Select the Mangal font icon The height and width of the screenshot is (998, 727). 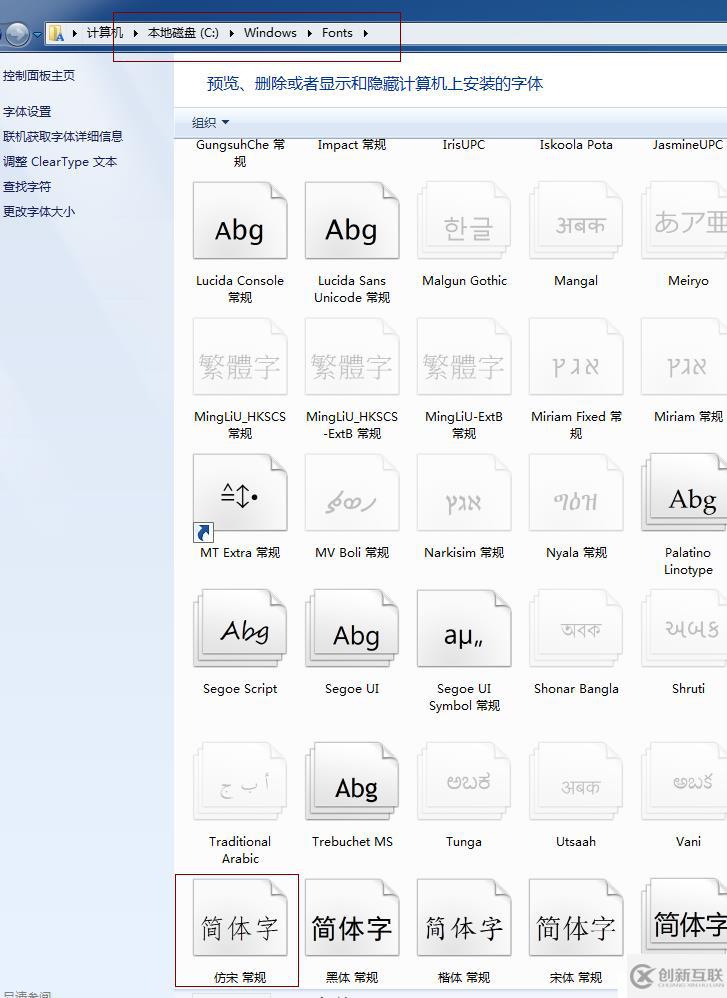coord(576,221)
